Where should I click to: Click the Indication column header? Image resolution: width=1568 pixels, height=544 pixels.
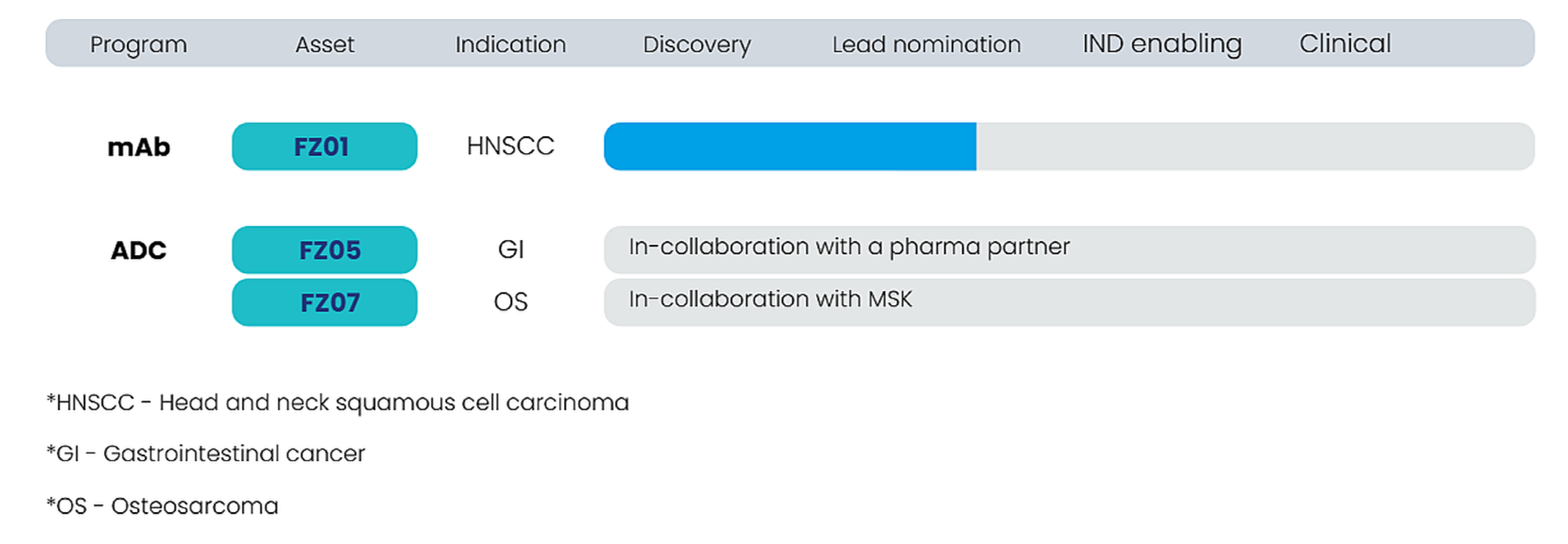tap(510, 44)
